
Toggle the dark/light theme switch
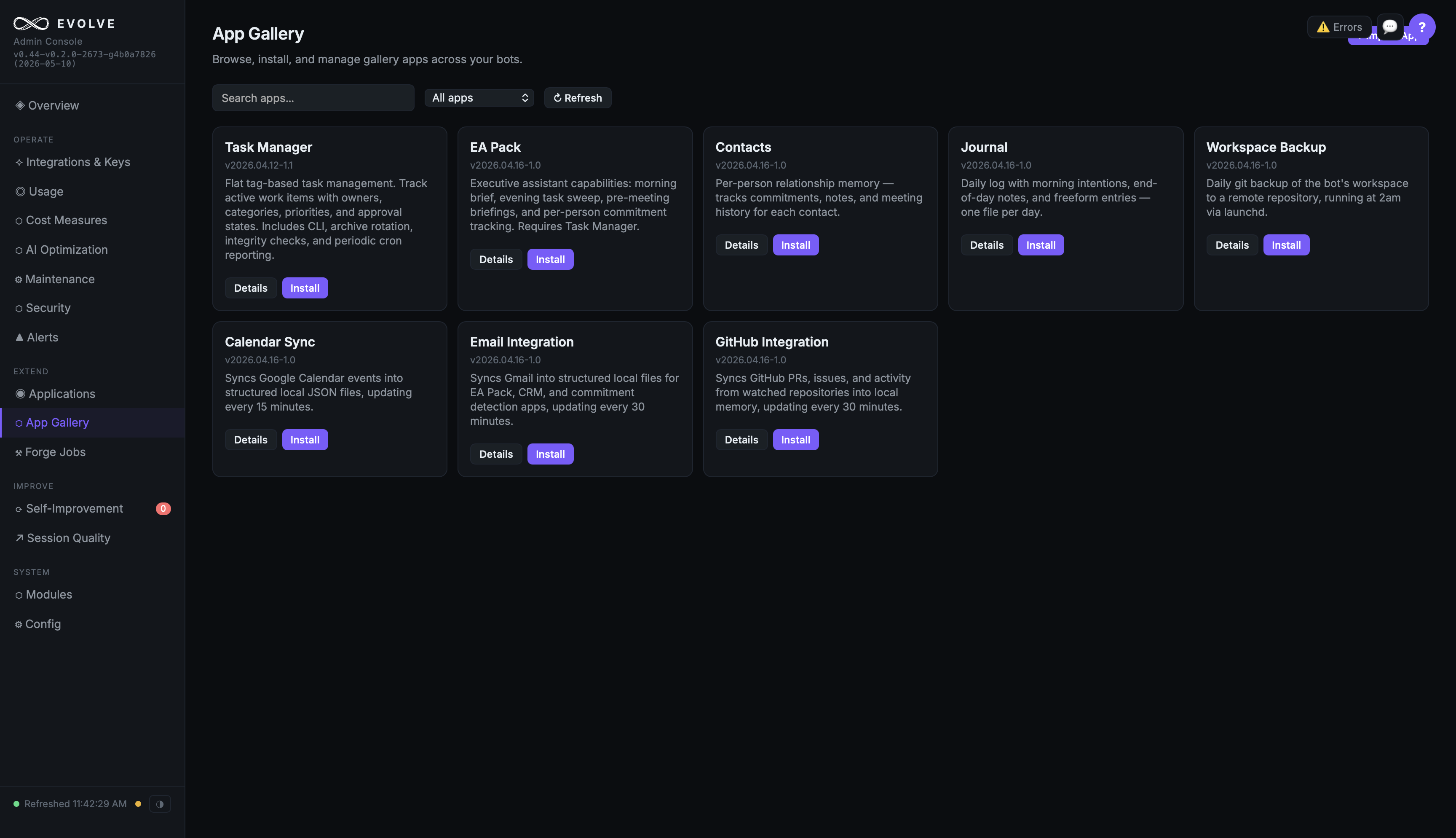(x=160, y=803)
